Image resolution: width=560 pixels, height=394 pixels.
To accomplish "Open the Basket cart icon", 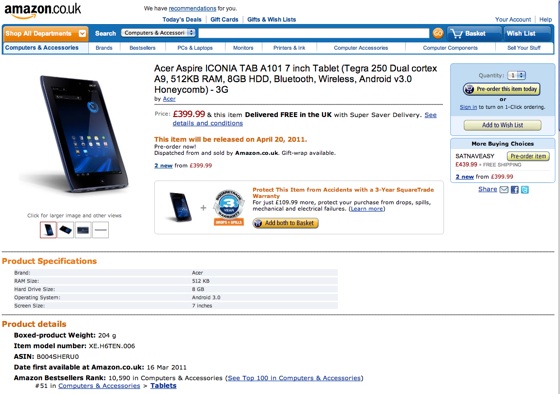I will click(457, 34).
